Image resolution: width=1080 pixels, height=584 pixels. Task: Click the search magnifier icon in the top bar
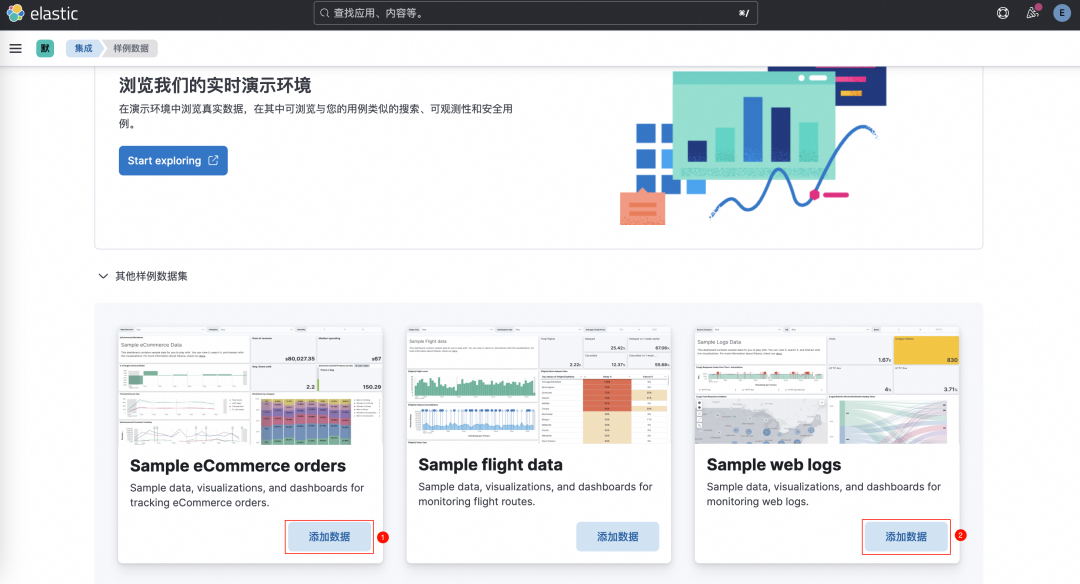pos(323,13)
